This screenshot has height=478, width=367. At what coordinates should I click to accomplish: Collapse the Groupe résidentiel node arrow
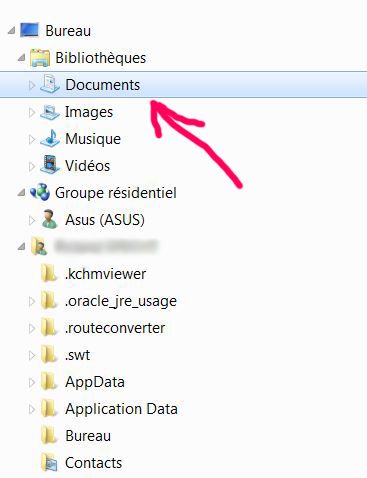click(22, 193)
